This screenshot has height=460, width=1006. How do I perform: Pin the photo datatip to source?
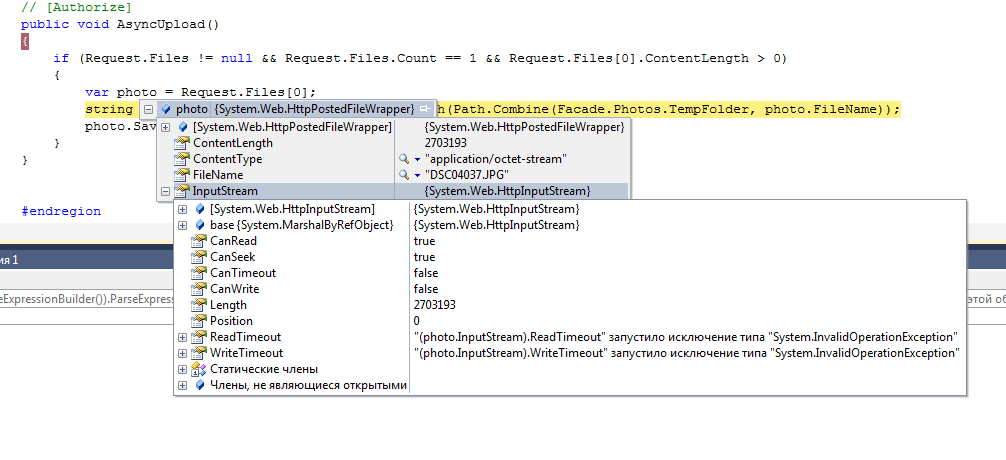point(425,109)
